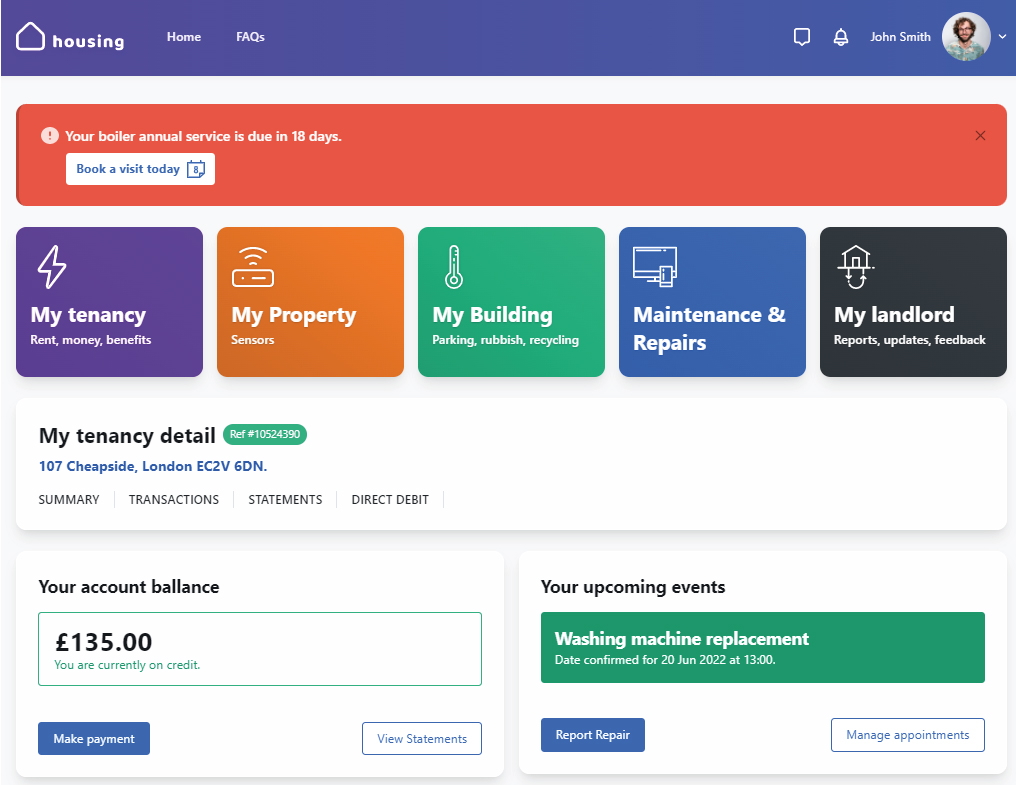Select My Building thermometer tile

pos(511,302)
